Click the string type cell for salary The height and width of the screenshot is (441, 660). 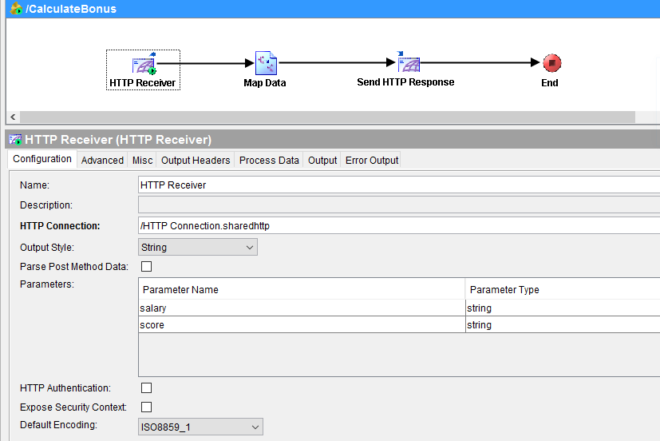coord(563,308)
